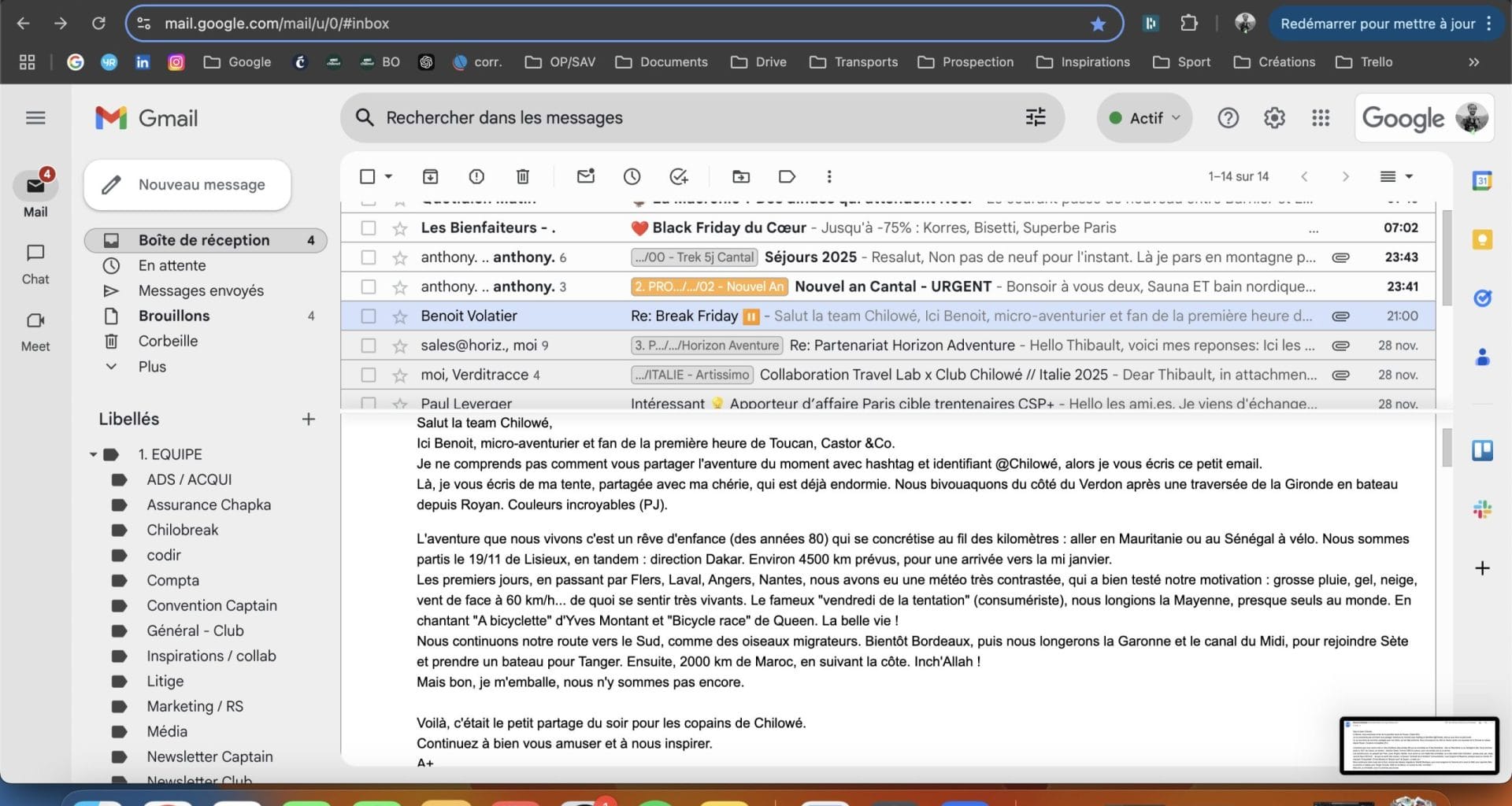Switch to Chat in left rail

click(x=35, y=264)
